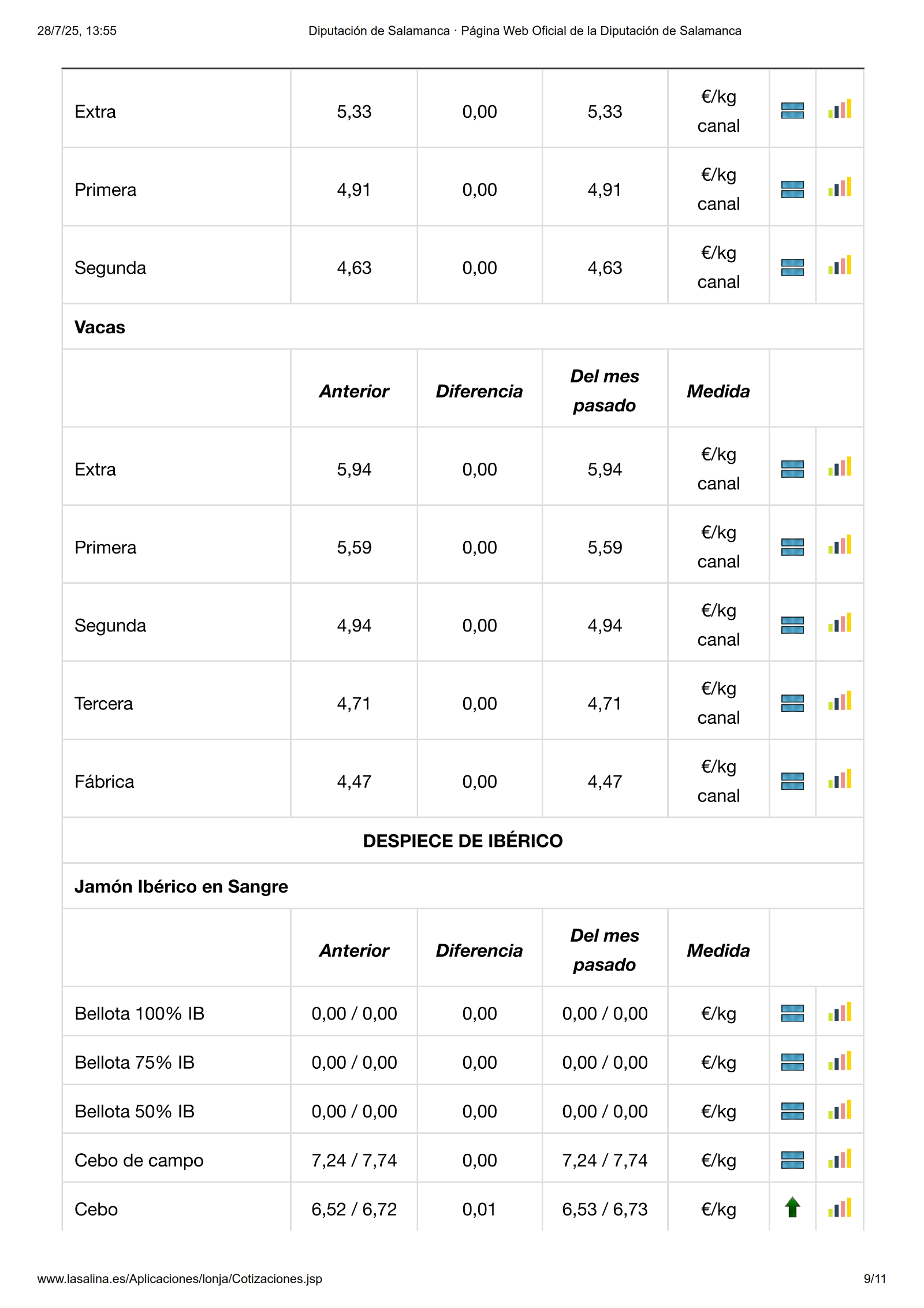
Task: Open the bar chart icon for Fábrica row
Action: pyautogui.click(x=839, y=779)
